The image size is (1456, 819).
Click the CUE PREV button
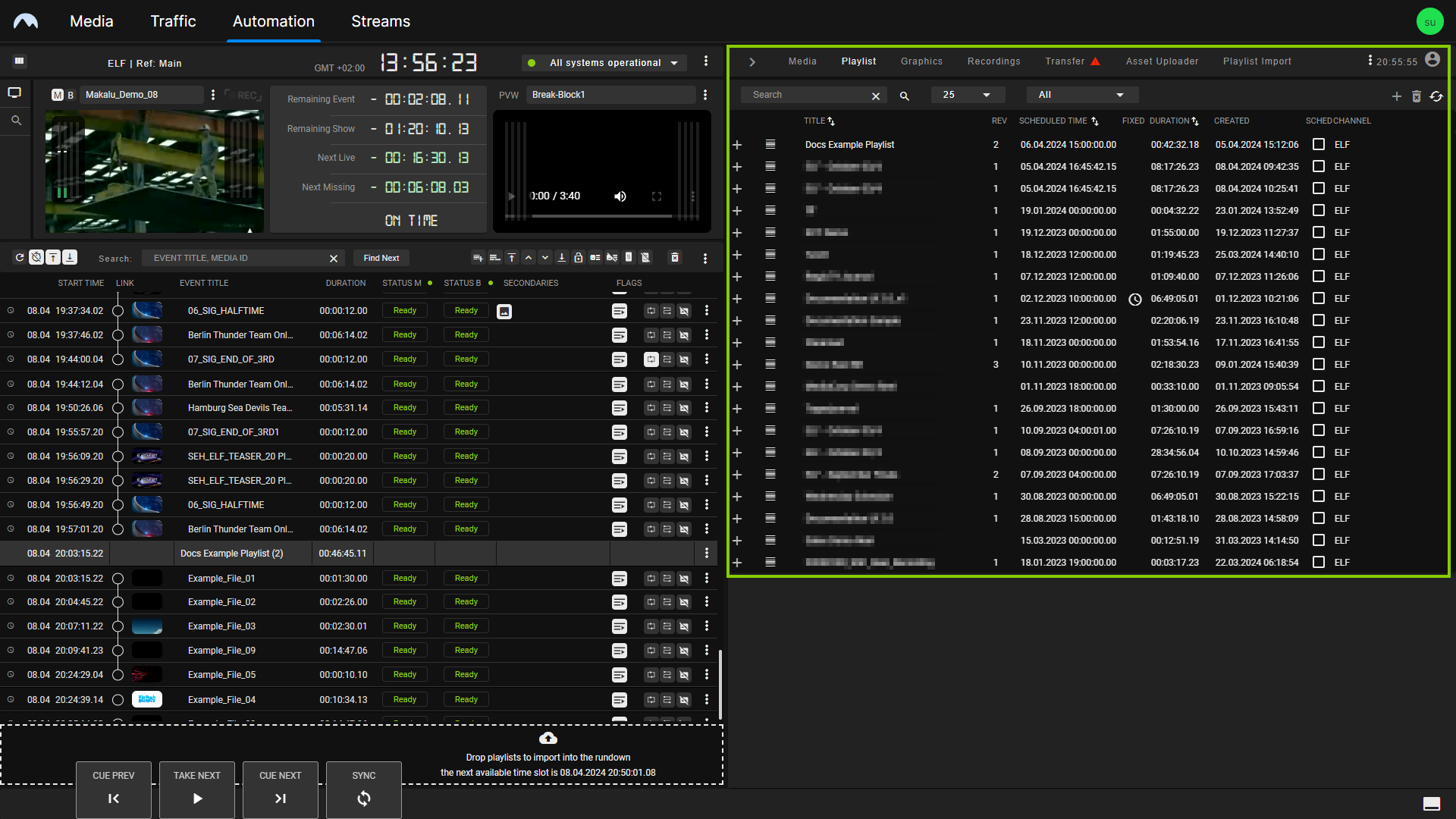[x=114, y=788]
